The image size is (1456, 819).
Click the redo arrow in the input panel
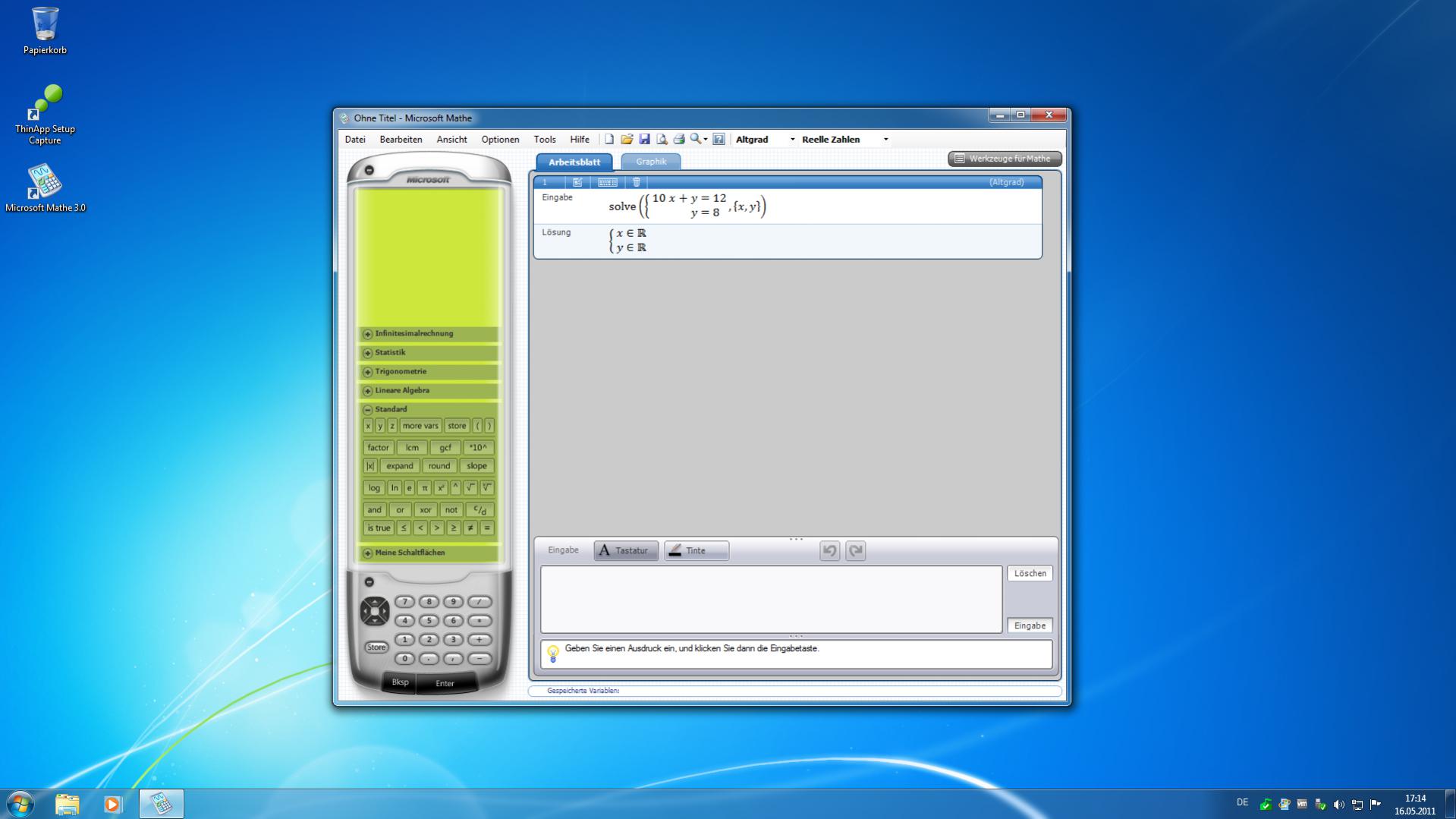click(x=856, y=551)
